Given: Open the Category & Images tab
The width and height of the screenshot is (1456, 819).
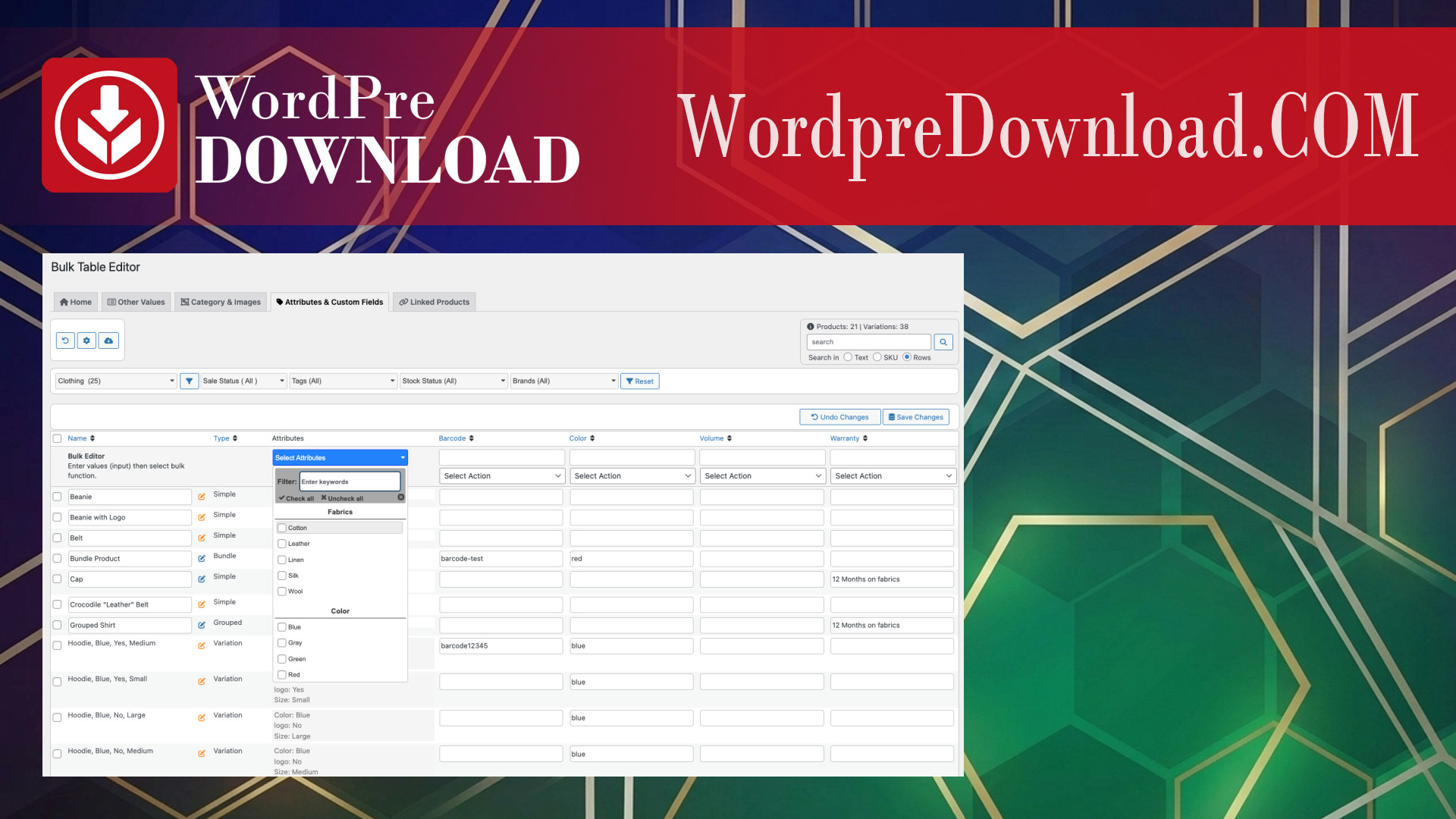Looking at the screenshot, I should click(x=221, y=302).
